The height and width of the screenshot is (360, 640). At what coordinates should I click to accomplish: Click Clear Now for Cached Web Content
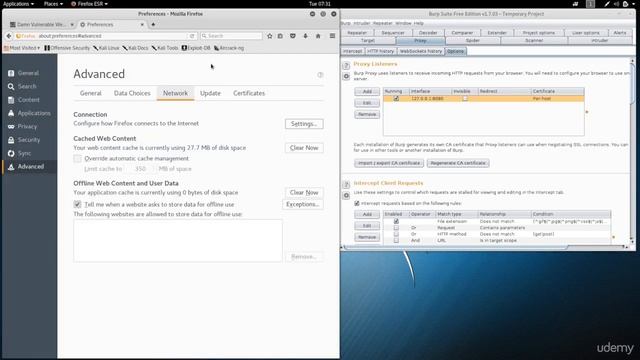pyautogui.click(x=304, y=148)
